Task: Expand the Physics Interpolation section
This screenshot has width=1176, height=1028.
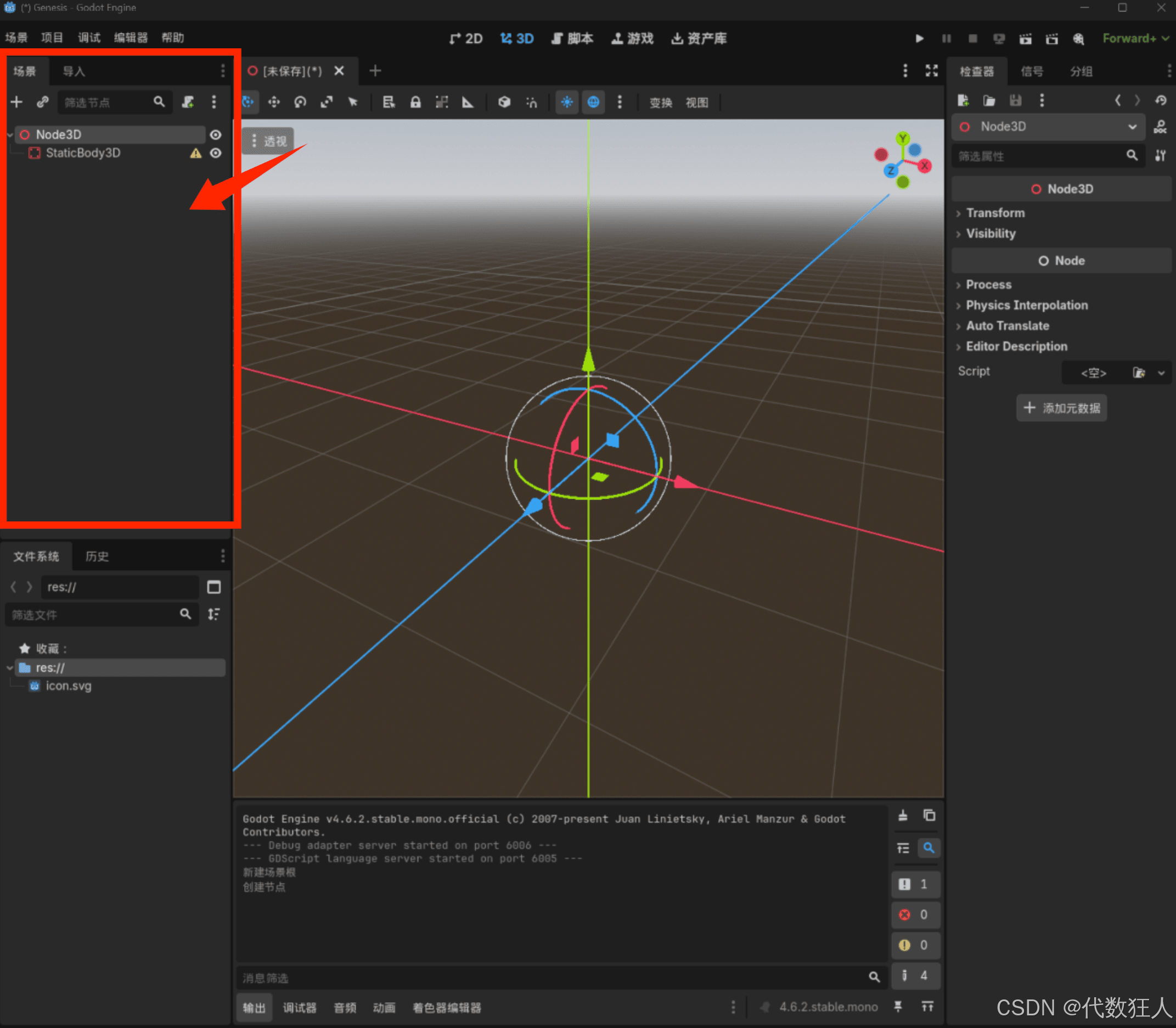Action: pyautogui.click(x=1026, y=305)
